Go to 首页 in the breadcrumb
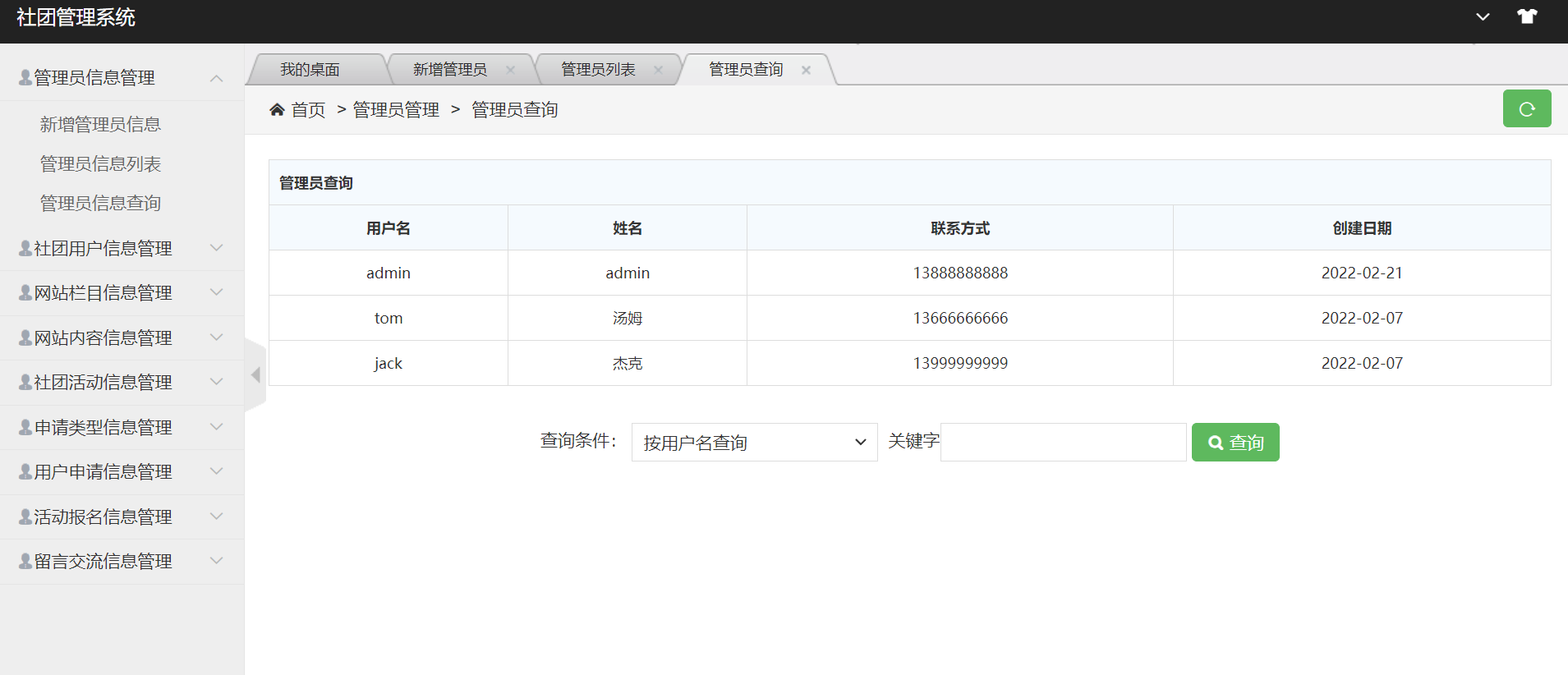 point(308,109)
